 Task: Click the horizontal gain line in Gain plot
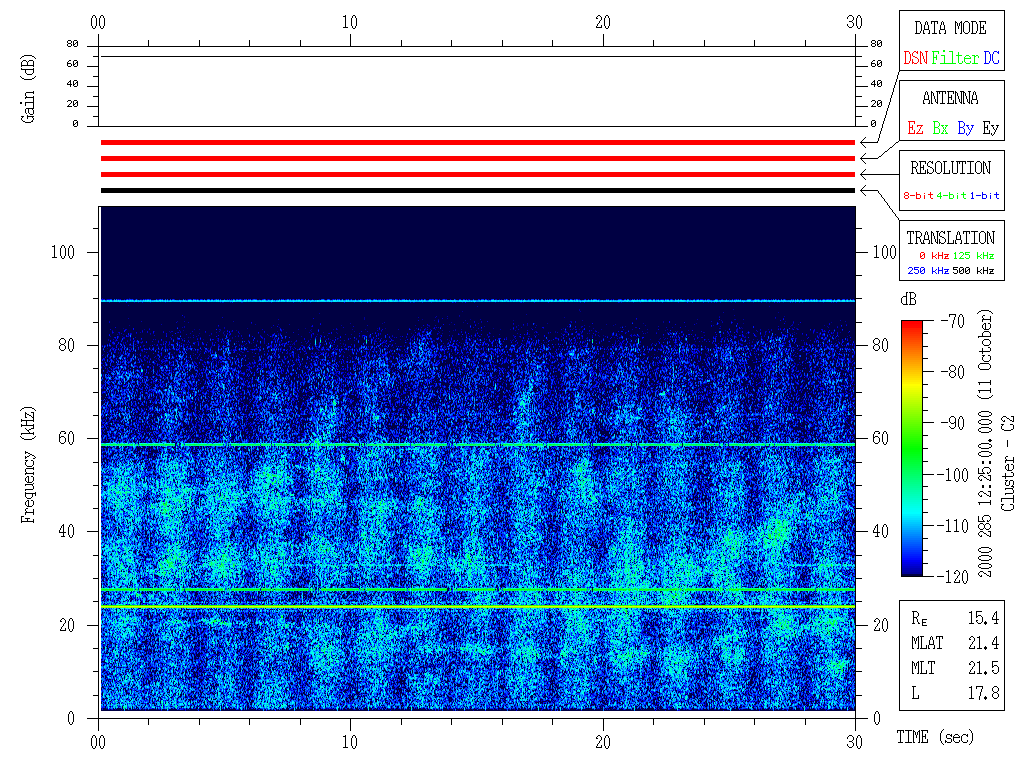point(477,56)
